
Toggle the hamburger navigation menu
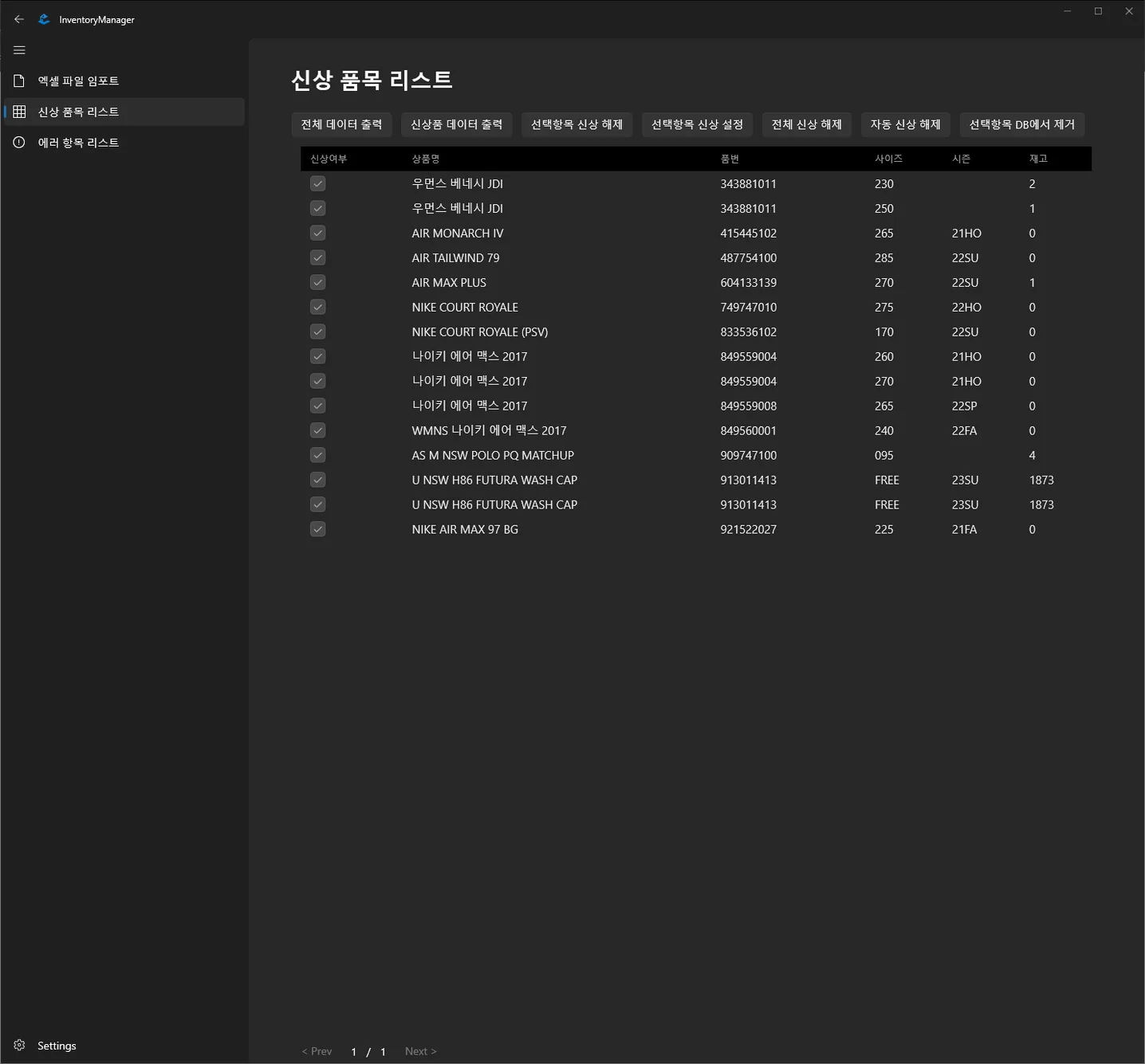click(20, 50)
